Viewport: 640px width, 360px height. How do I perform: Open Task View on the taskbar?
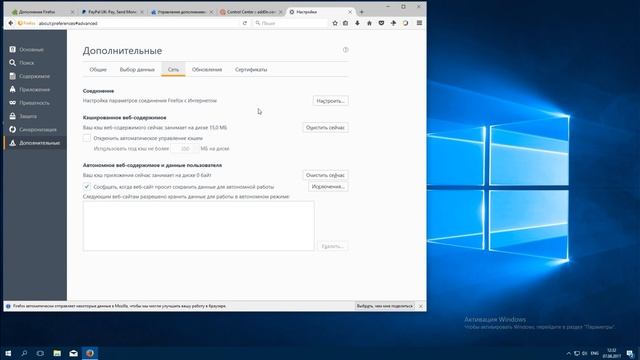(x=40, y=353)
